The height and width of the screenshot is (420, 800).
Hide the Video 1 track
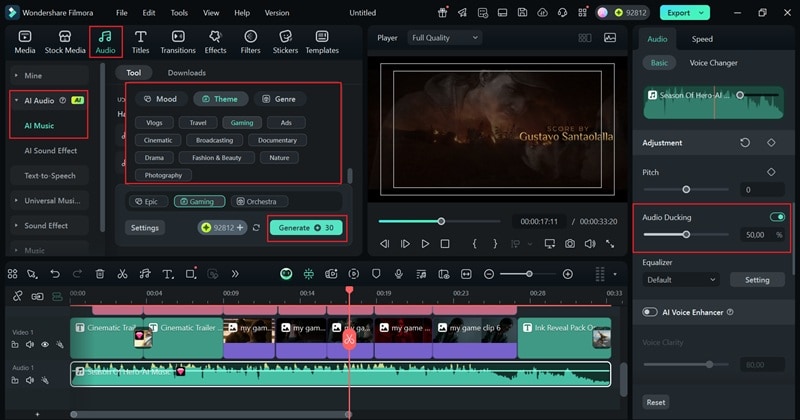click(x=45, y=344)
